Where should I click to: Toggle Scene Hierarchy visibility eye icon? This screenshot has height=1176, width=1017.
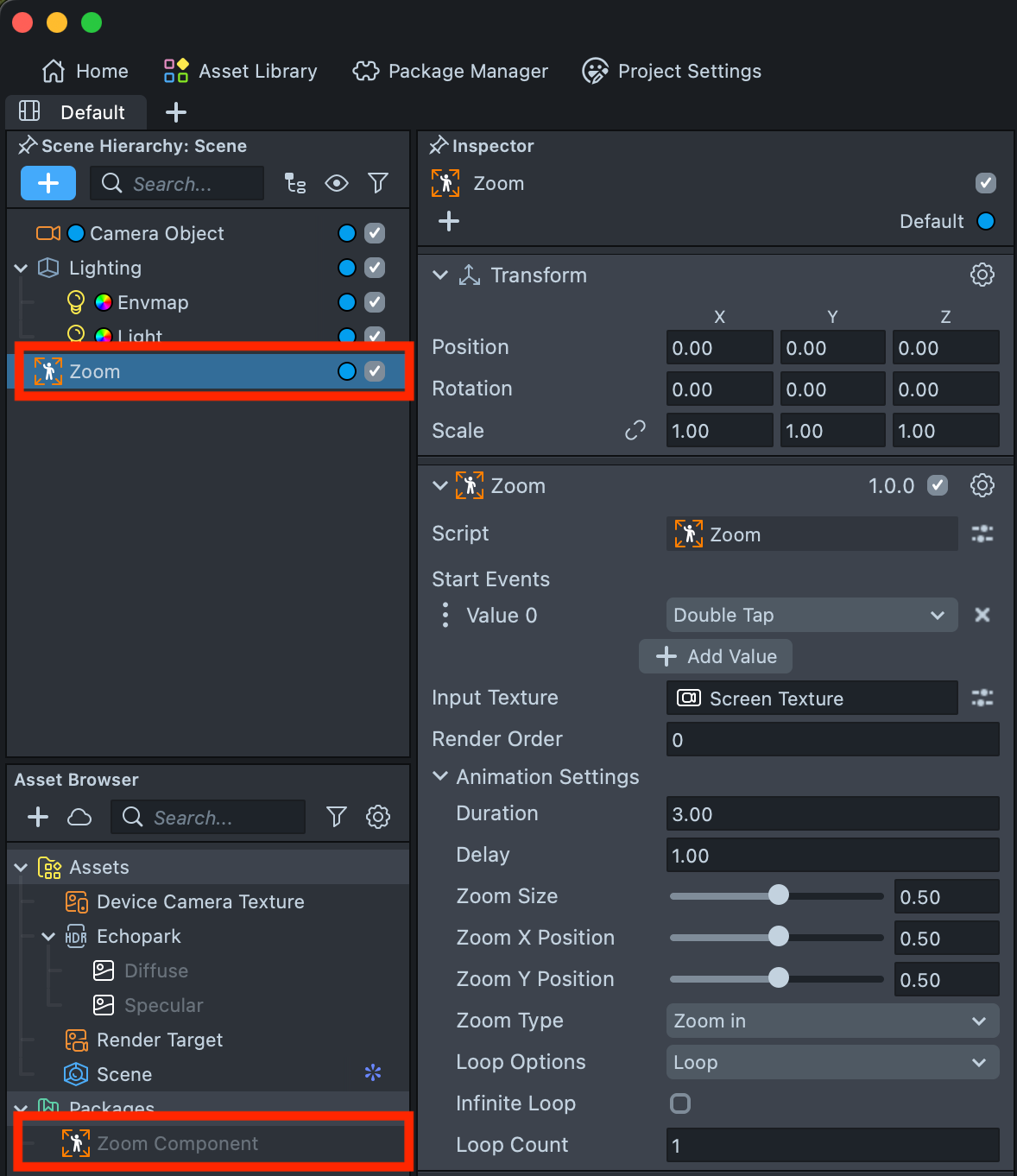tap(337, 183)
